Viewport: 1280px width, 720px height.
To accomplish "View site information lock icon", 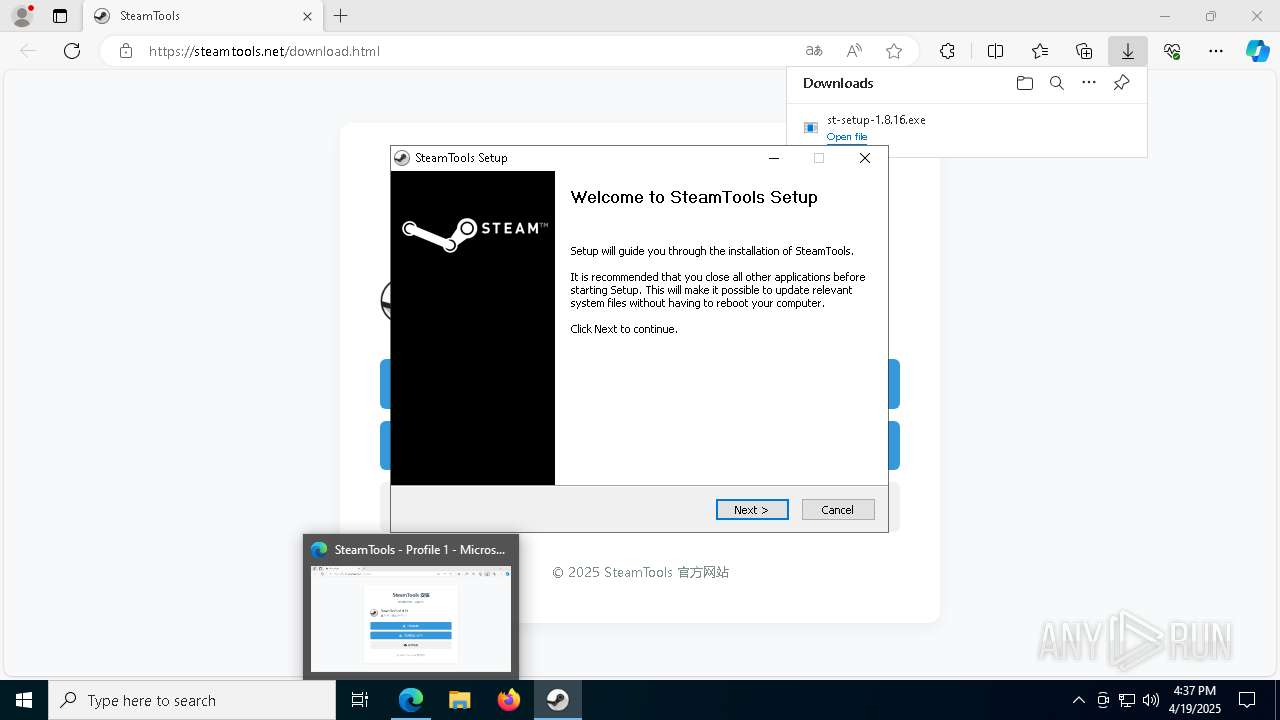I will click(x=126, y=51).
